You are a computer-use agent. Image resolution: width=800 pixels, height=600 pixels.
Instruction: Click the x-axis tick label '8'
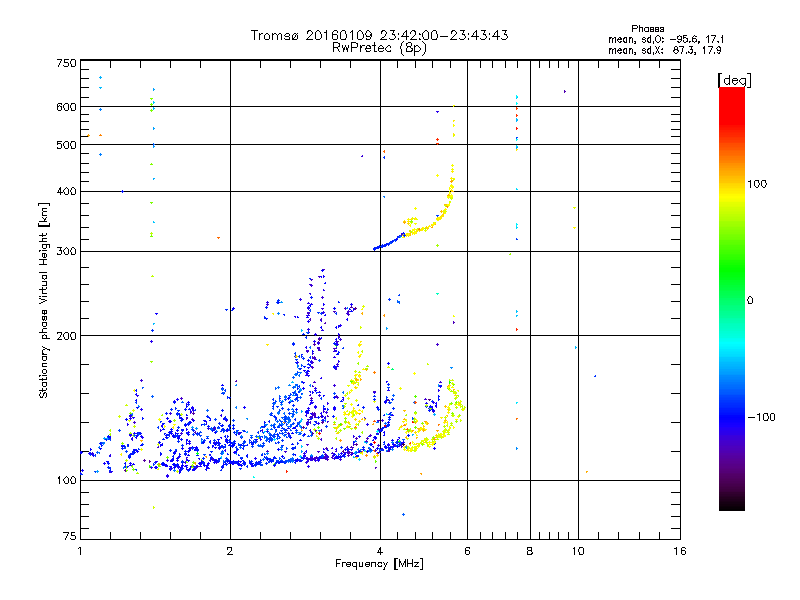(530, 551)
